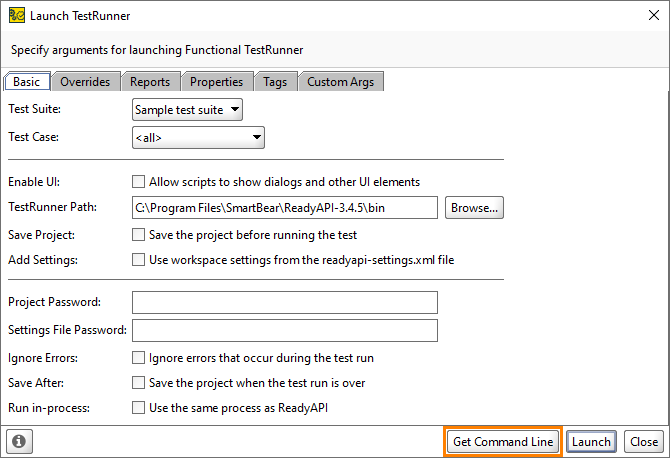670x458 pixels.
Task: Click the 'TestRunner Path:' label
Action: 53,207
